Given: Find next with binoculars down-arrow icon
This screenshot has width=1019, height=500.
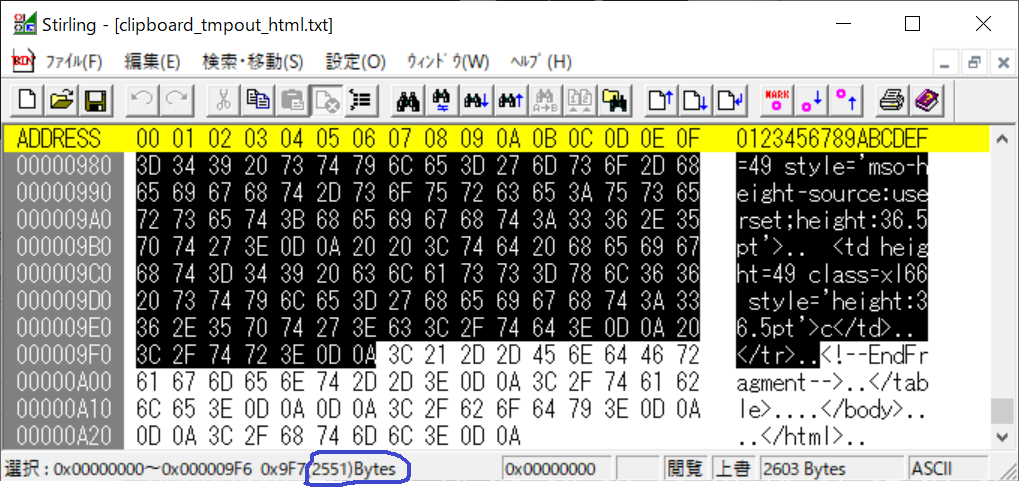Looking at the screenshot, I should pyautogui.click(x=476, y=100).
